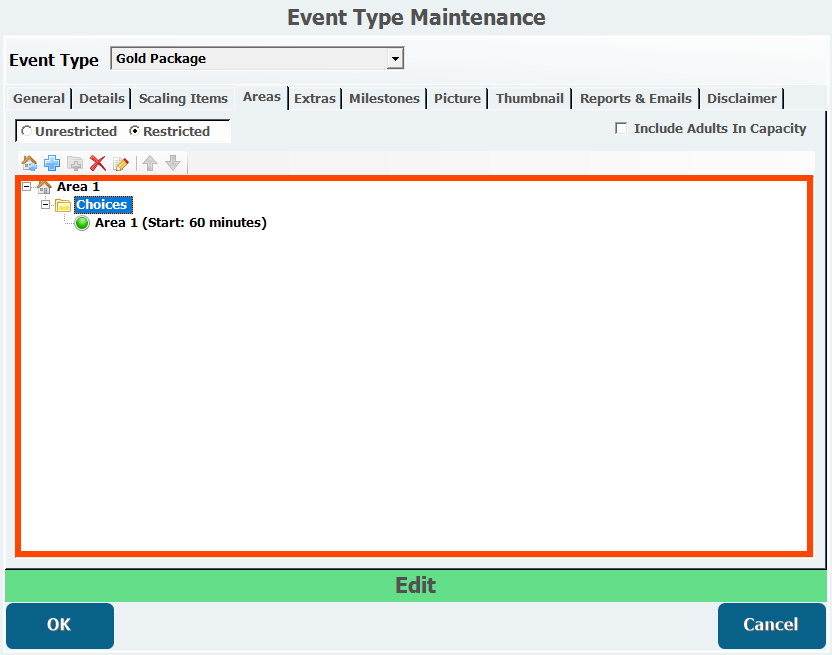Image resolution: width=832 pixels, height=655 pixels.
Task: Click the pencil edit note icon
Action: [x=121, y=163]
